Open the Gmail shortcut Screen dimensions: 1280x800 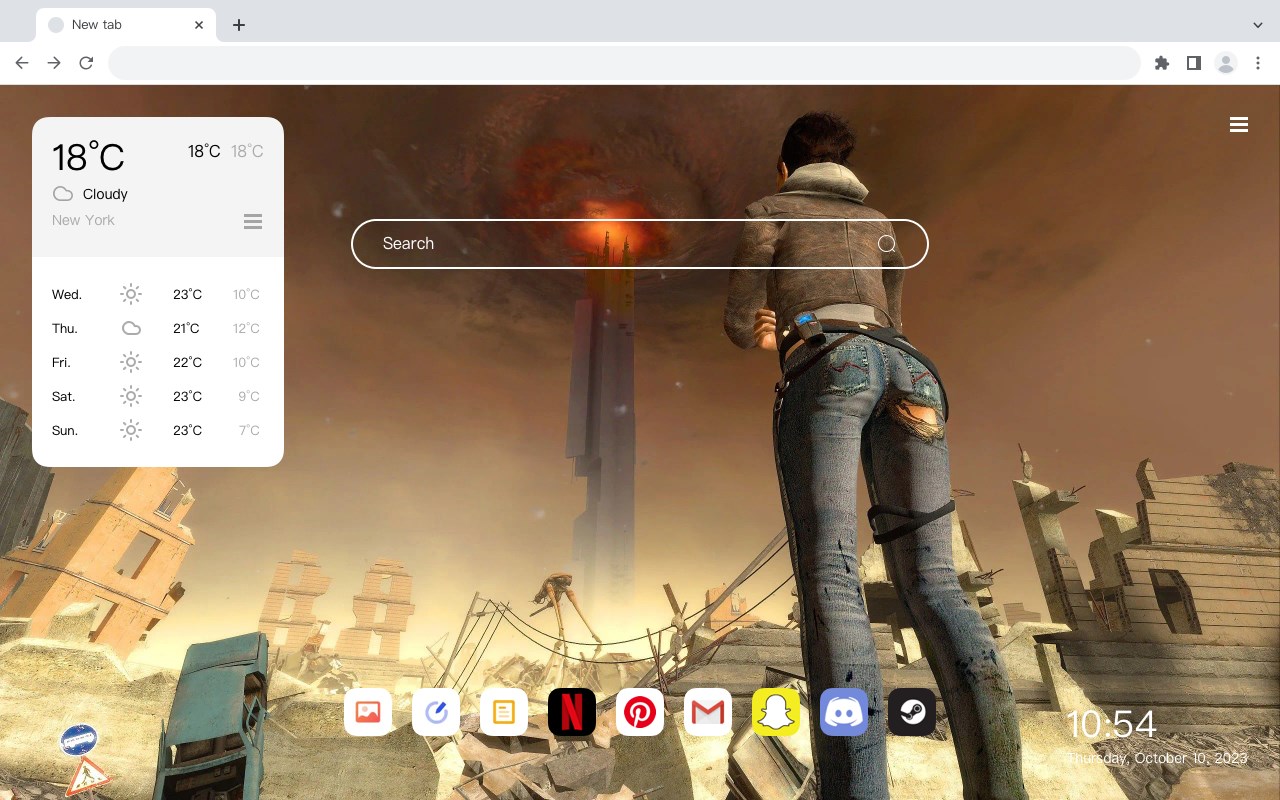tap(708, 712)
